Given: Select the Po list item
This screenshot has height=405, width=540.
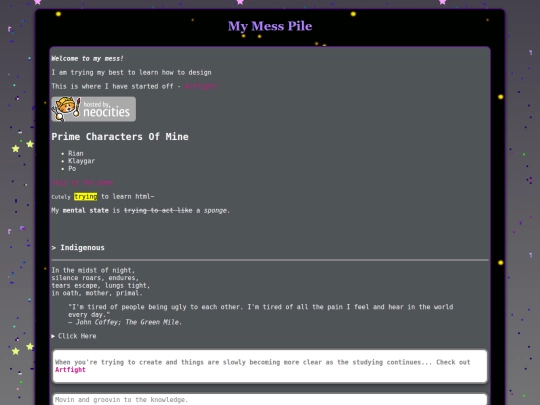Looking at the screenshot, I should click(x=72, y=168).
